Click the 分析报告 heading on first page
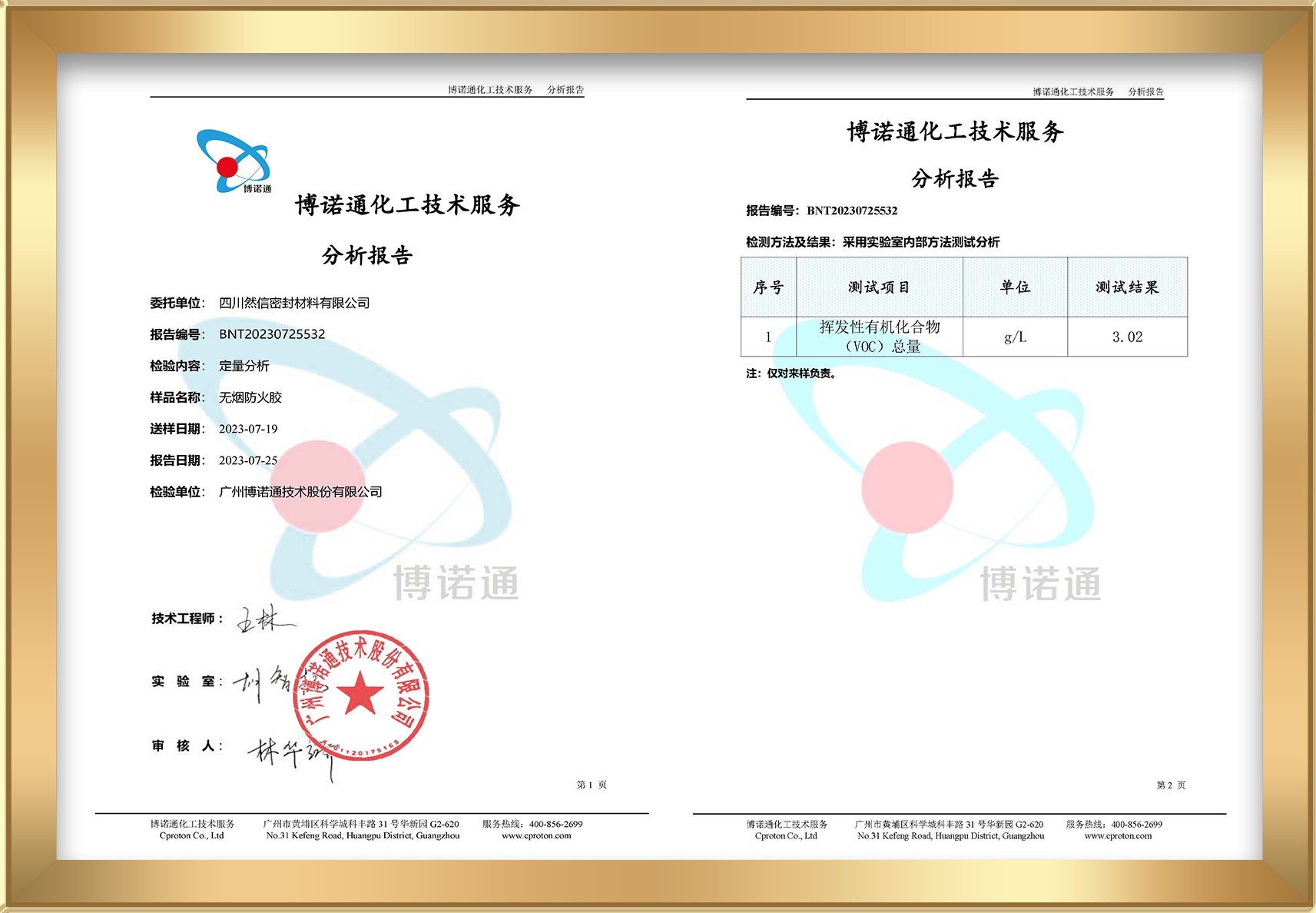 pyautogui.click(x=368, y=255)
